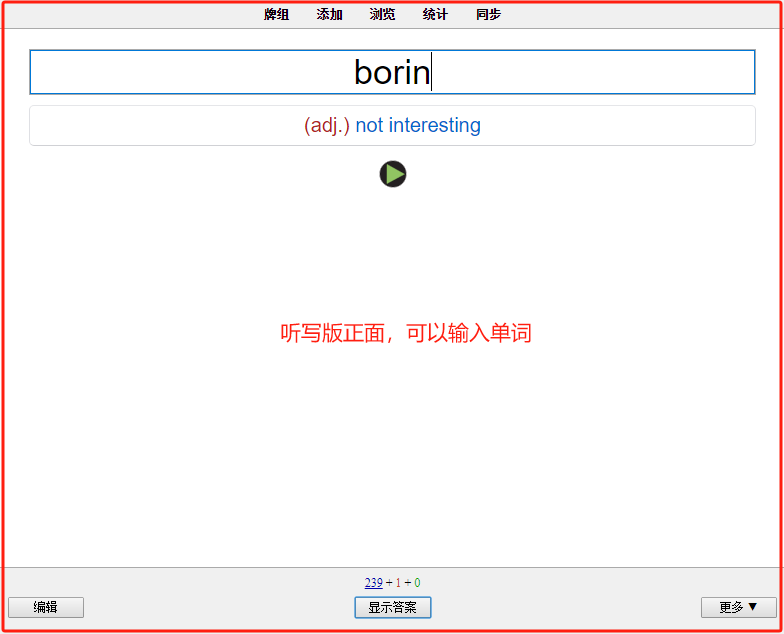This screenshot has width=784, height=634.
Task: Open the 统计 statistics menu
Action: click(x=435, y=14)
